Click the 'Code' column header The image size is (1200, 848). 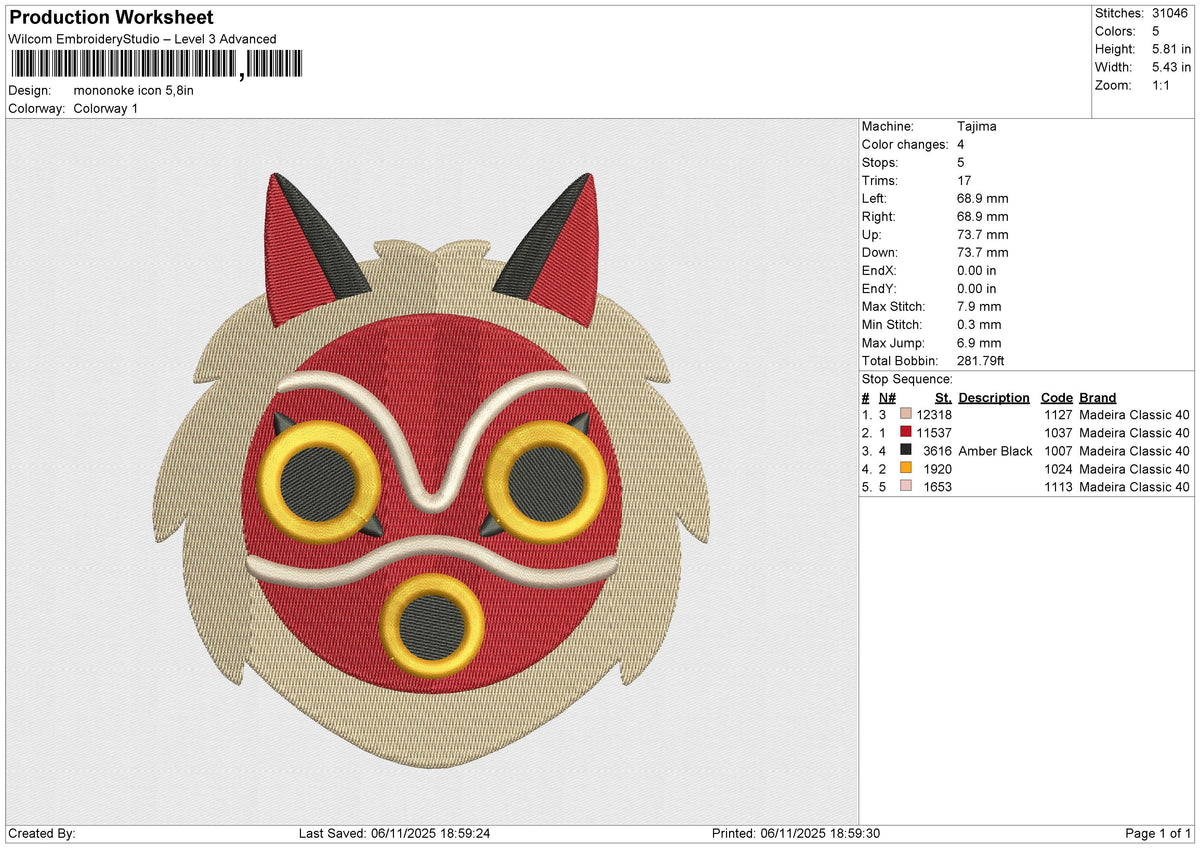point(1056,397)
